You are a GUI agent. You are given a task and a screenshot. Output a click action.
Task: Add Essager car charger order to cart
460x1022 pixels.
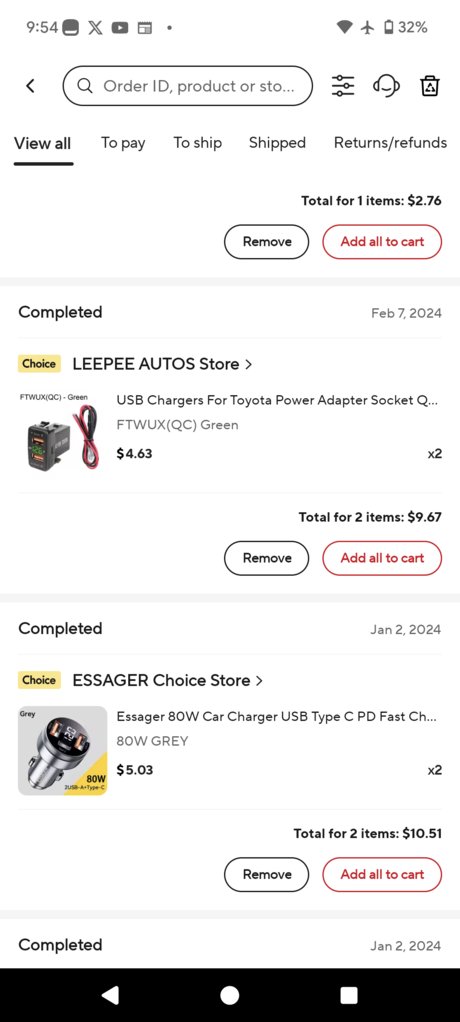pyautogui.click(x=382, y=874)
